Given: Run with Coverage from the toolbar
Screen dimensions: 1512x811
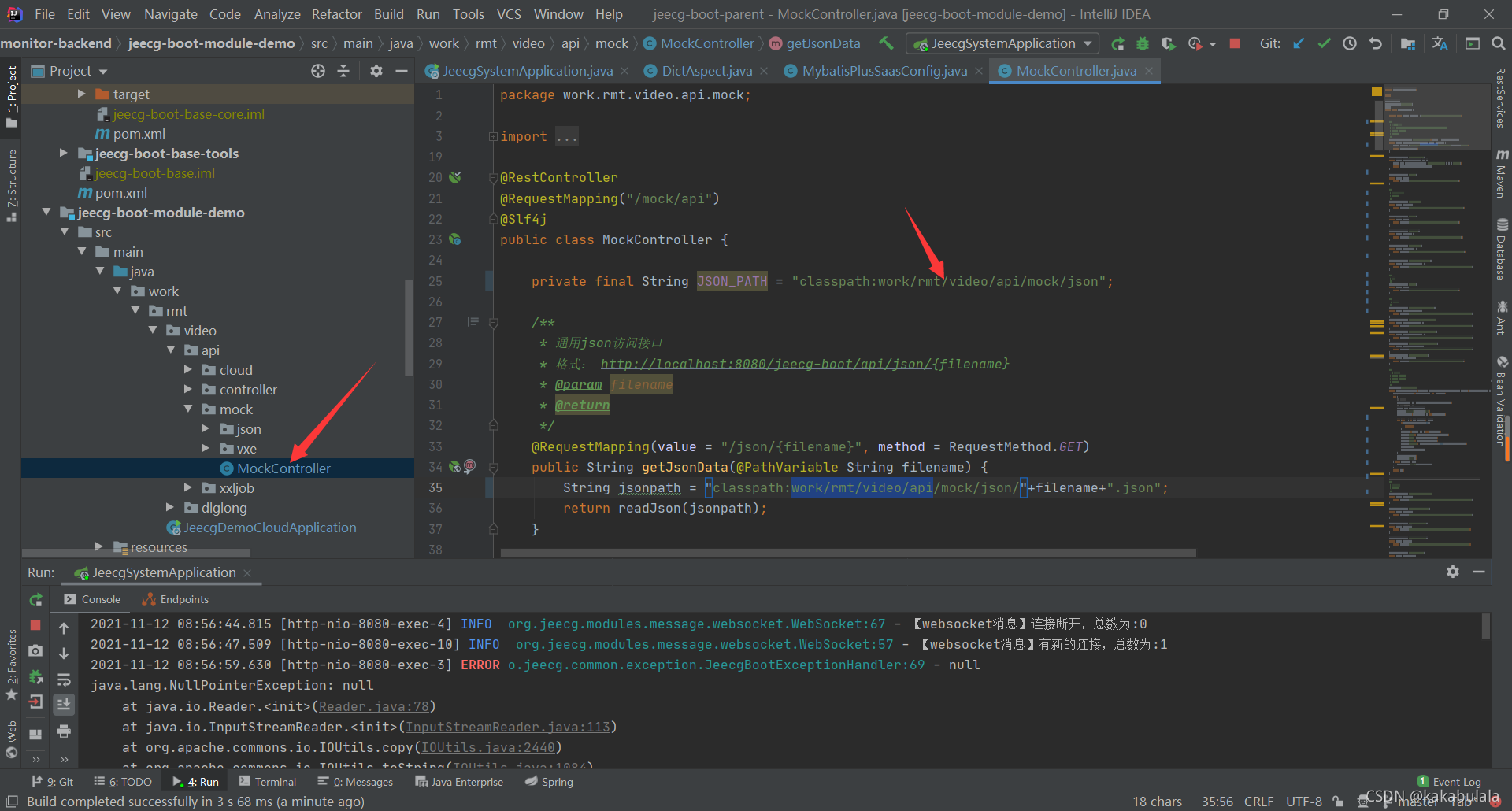Looking at the screenshot, I should (x=1169, y=44).
